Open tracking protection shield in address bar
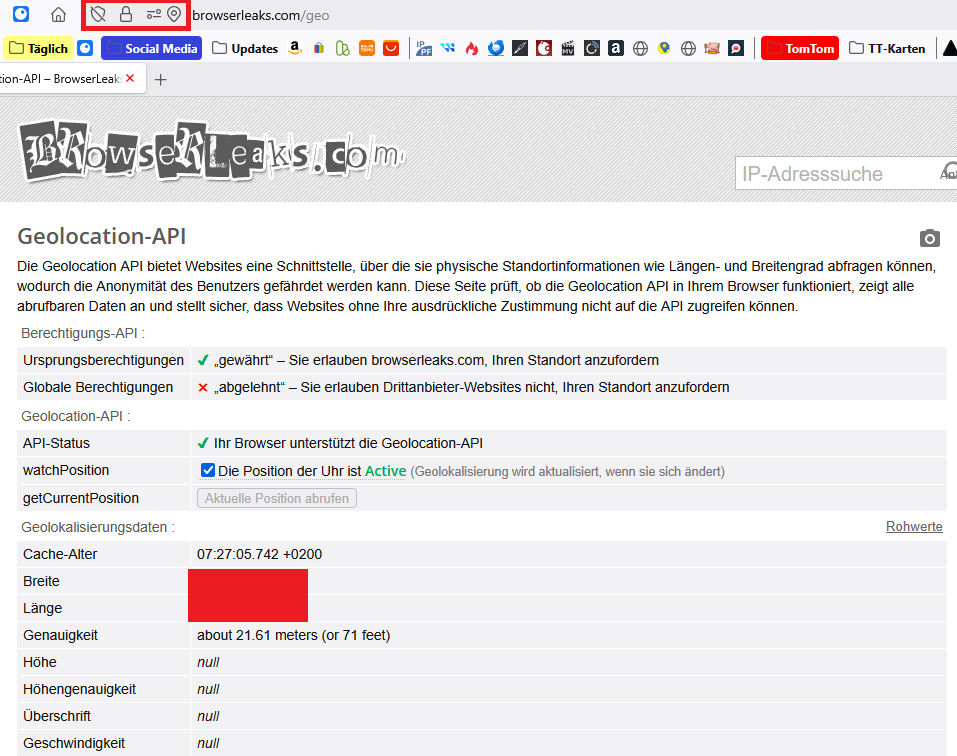This screenshot has width=957, height=756. [98, 14]
